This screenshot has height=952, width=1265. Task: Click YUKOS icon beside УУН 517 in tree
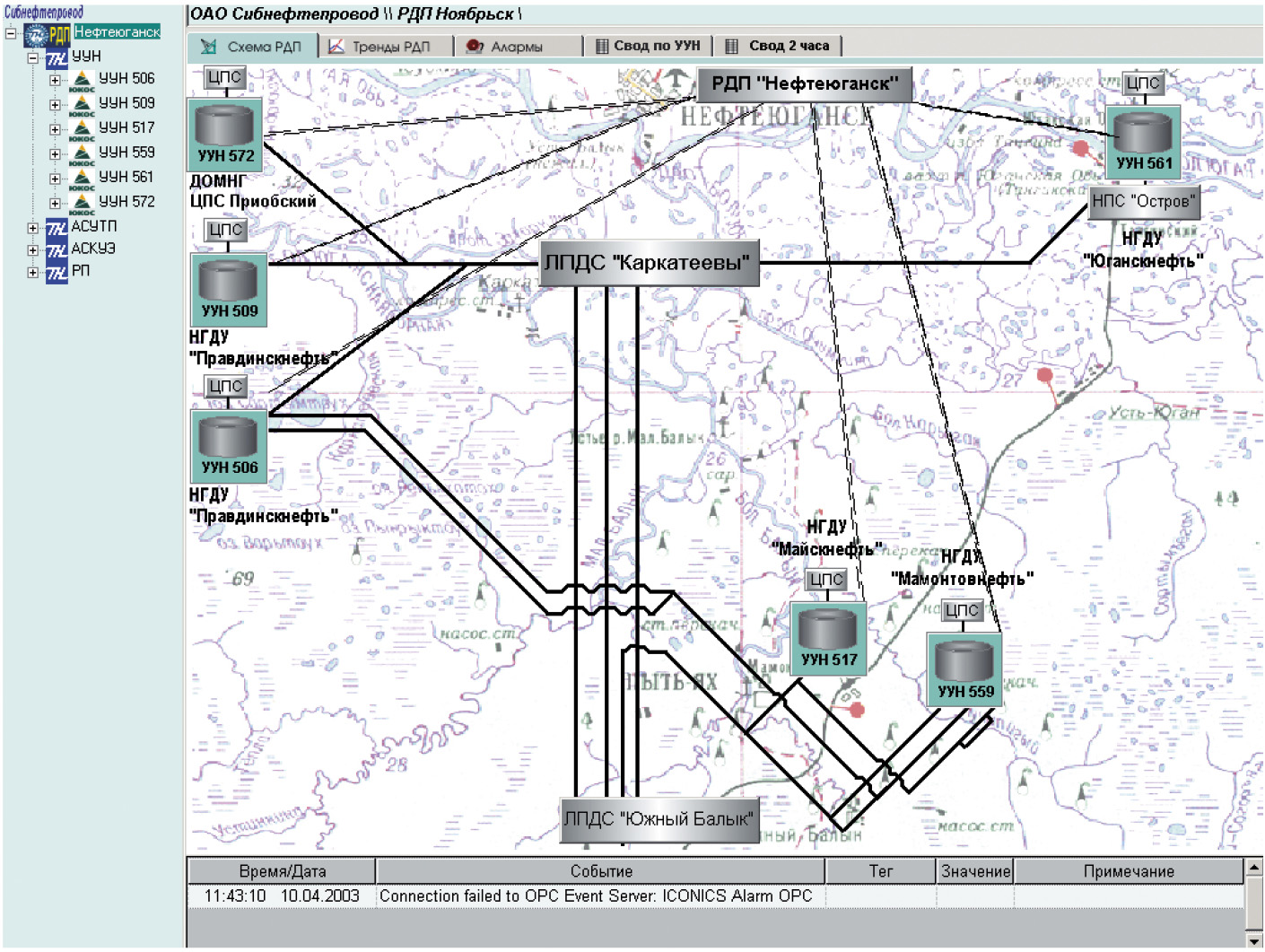coord(82,130)
